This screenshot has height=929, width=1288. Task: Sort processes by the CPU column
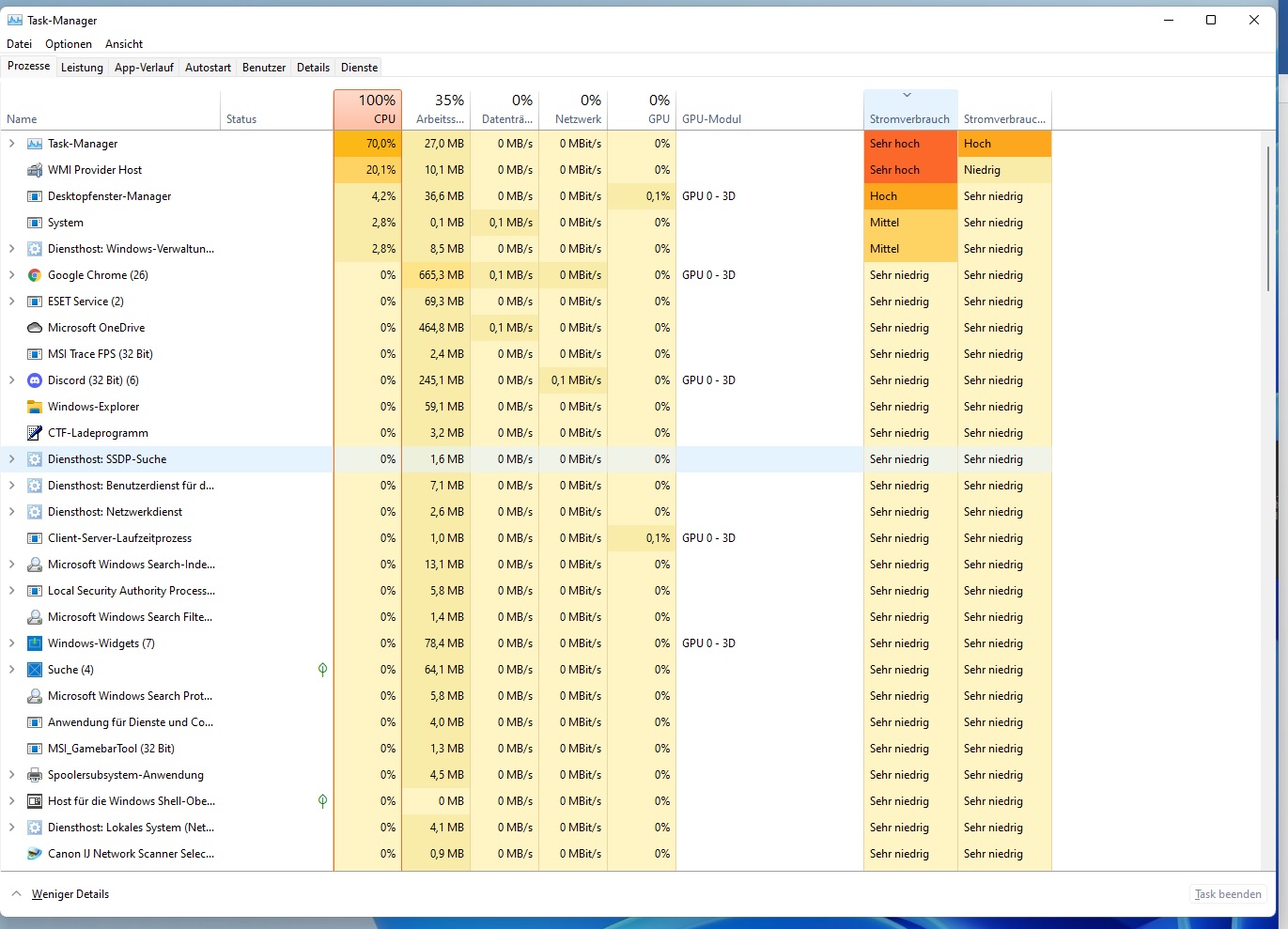tap(367, 109)
